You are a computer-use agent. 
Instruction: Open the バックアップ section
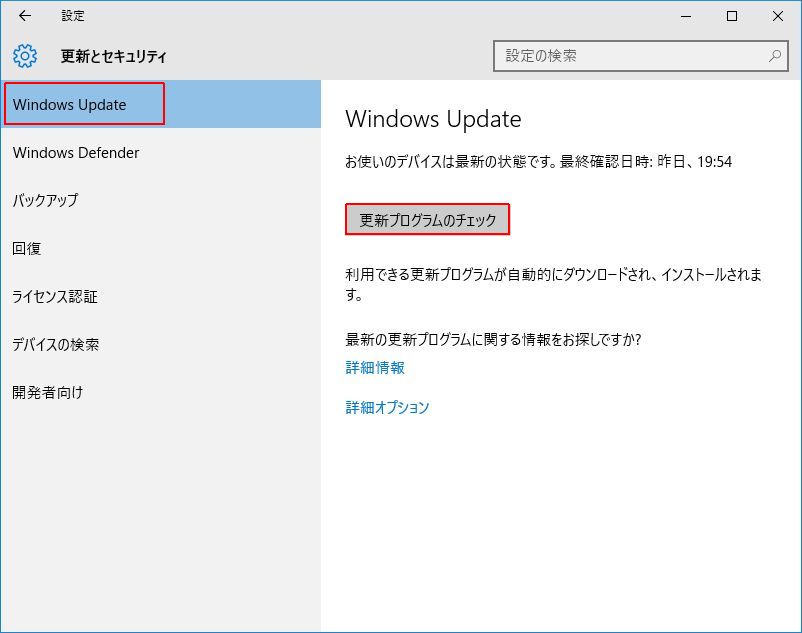click(x=161, y=200)
